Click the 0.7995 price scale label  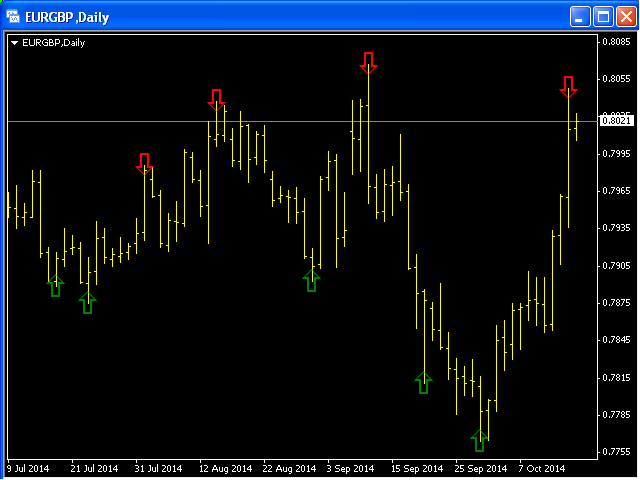click(616, 154)
